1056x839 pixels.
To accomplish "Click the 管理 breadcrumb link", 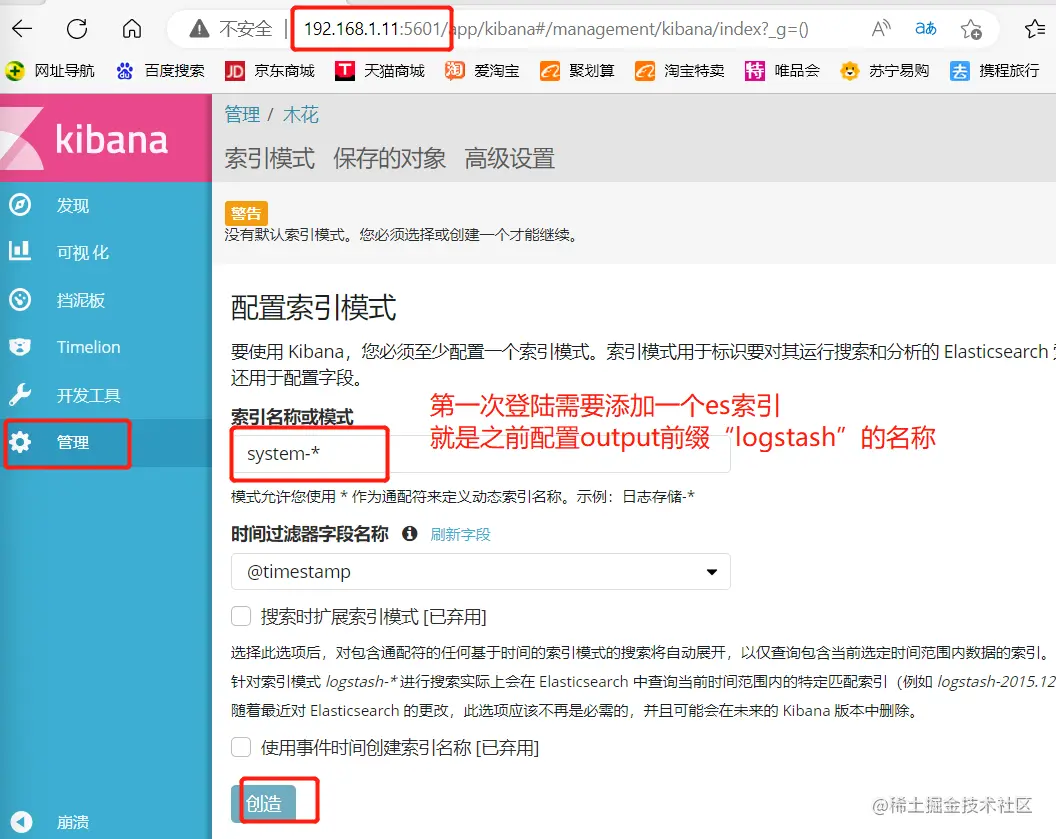I will 242,114.
